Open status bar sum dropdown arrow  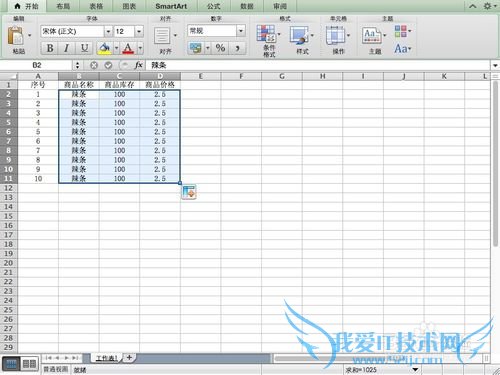point(415,369)
